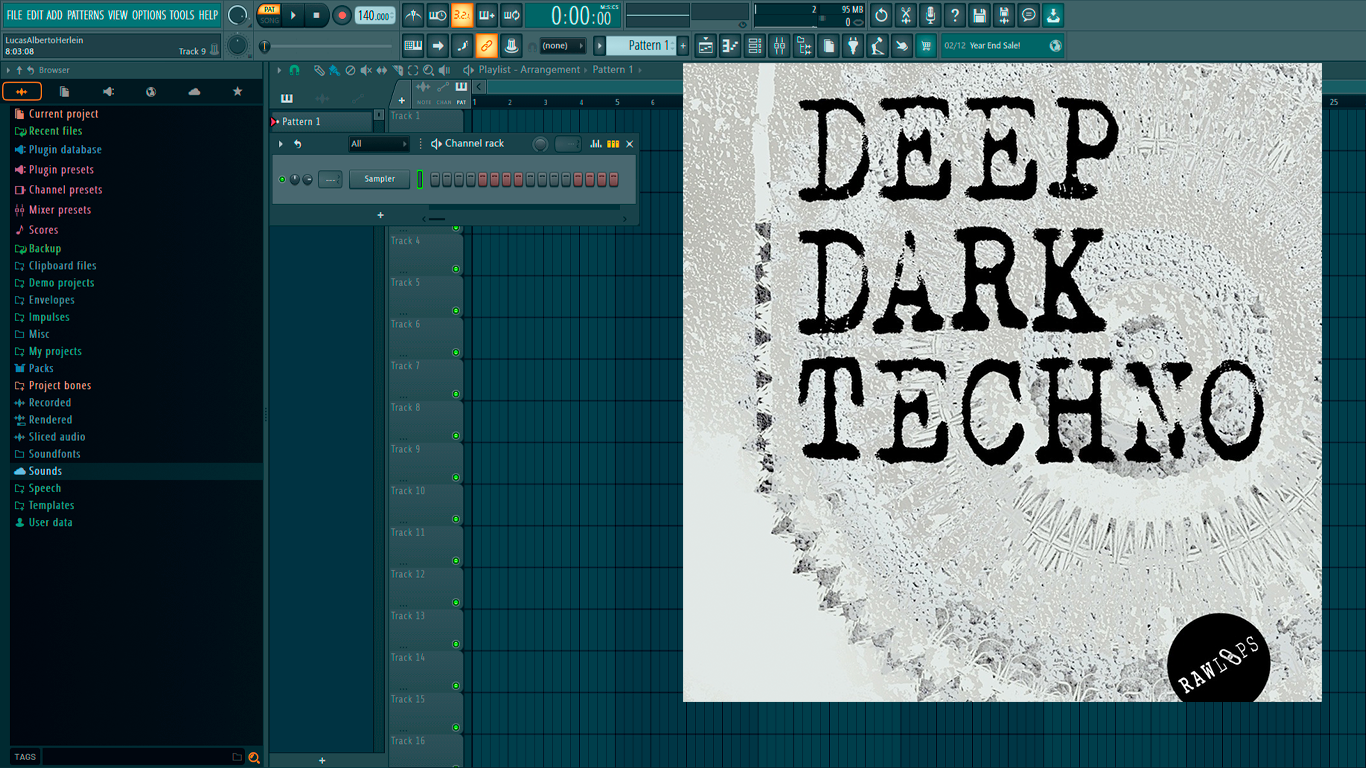
Task: Open the snap (none) dropdown
Action: pyautogui.click(x=562, y=46)
